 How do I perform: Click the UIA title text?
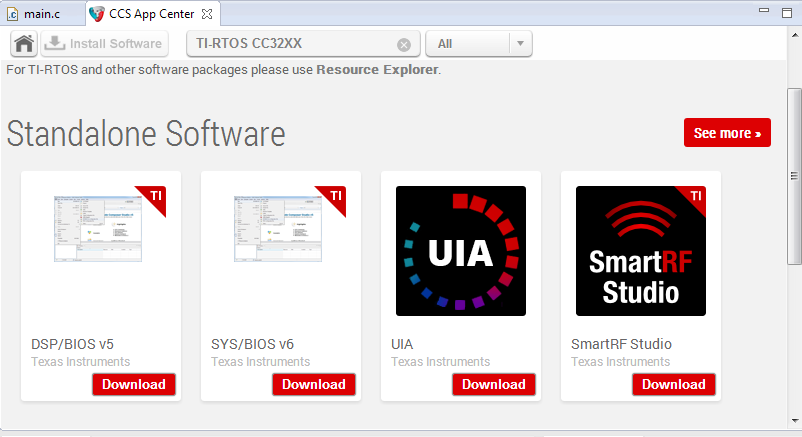click(402, 344)
